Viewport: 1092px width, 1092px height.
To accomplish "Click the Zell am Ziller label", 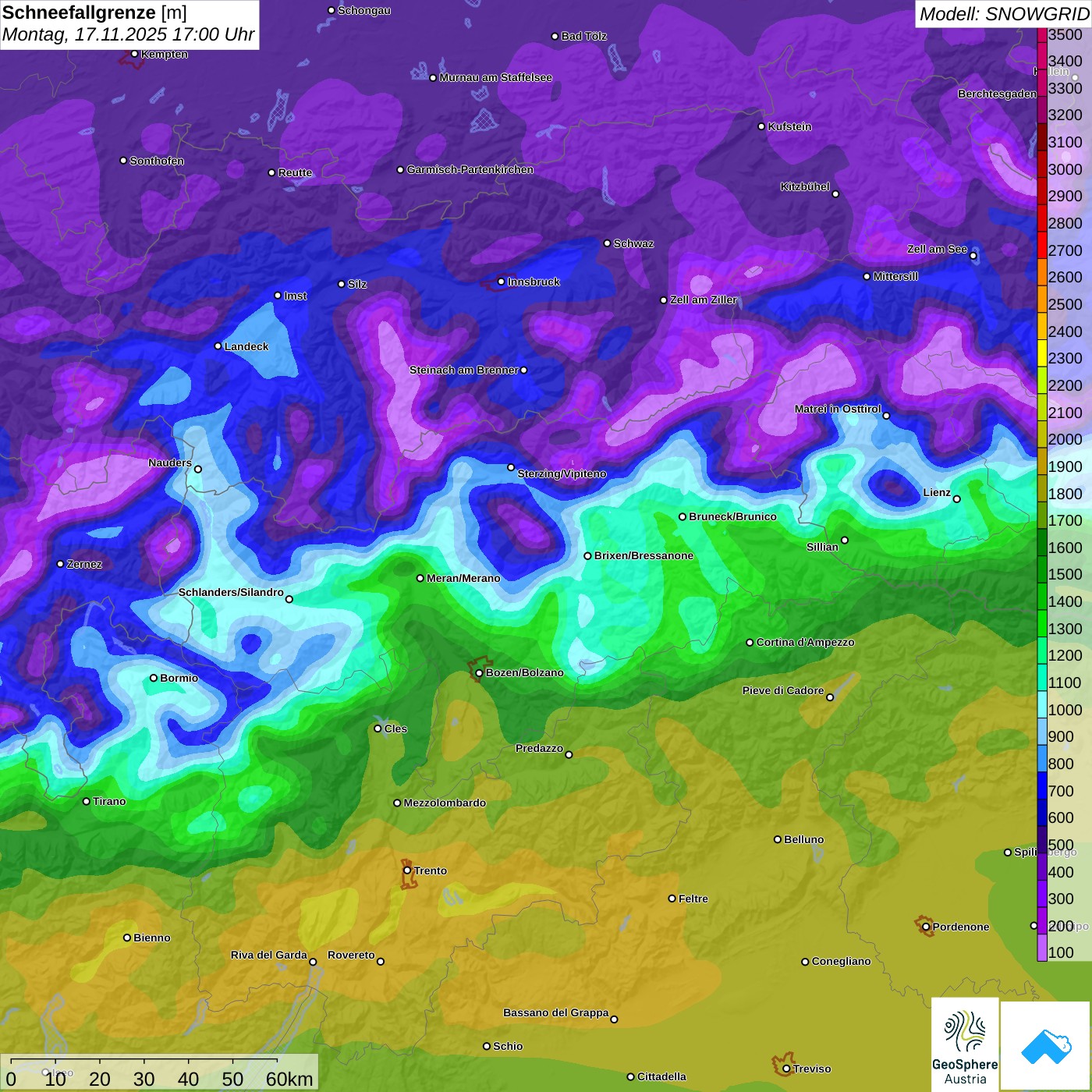I will pyautogui.click(x=703, y=300).
